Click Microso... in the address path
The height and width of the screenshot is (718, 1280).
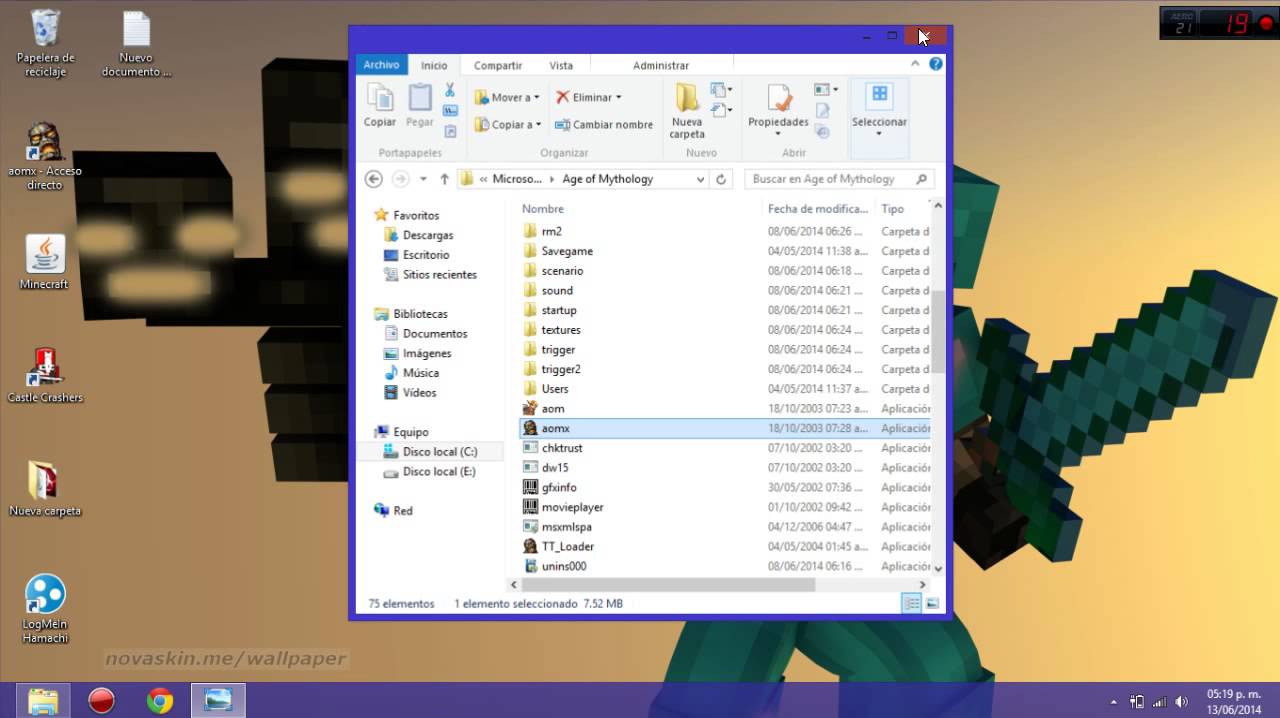[517, 179]
